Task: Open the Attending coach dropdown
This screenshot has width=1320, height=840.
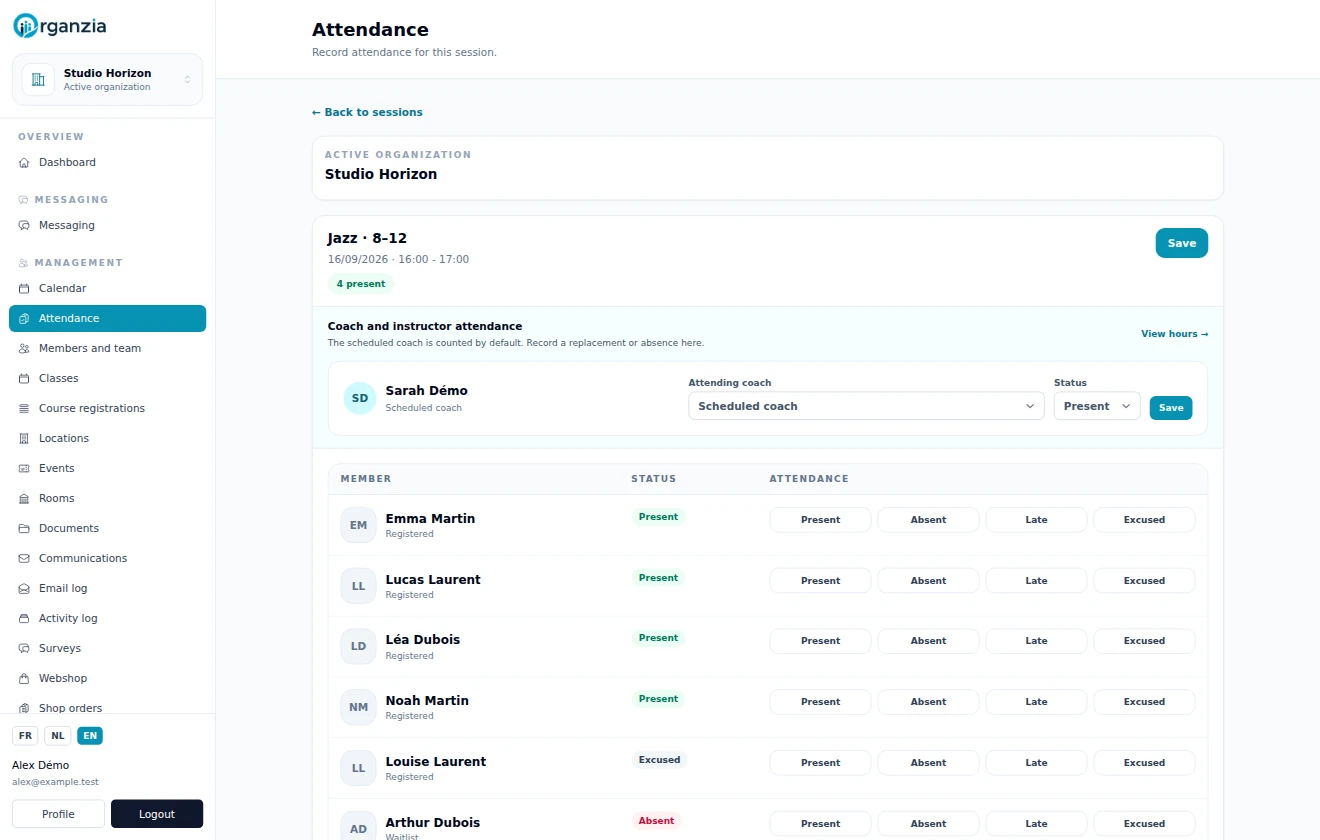Action: pos(866,406)
